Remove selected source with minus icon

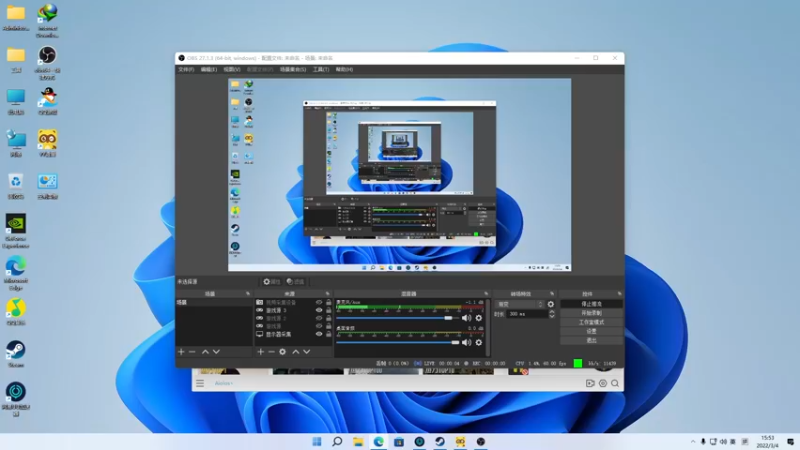(x=271, y=352)
